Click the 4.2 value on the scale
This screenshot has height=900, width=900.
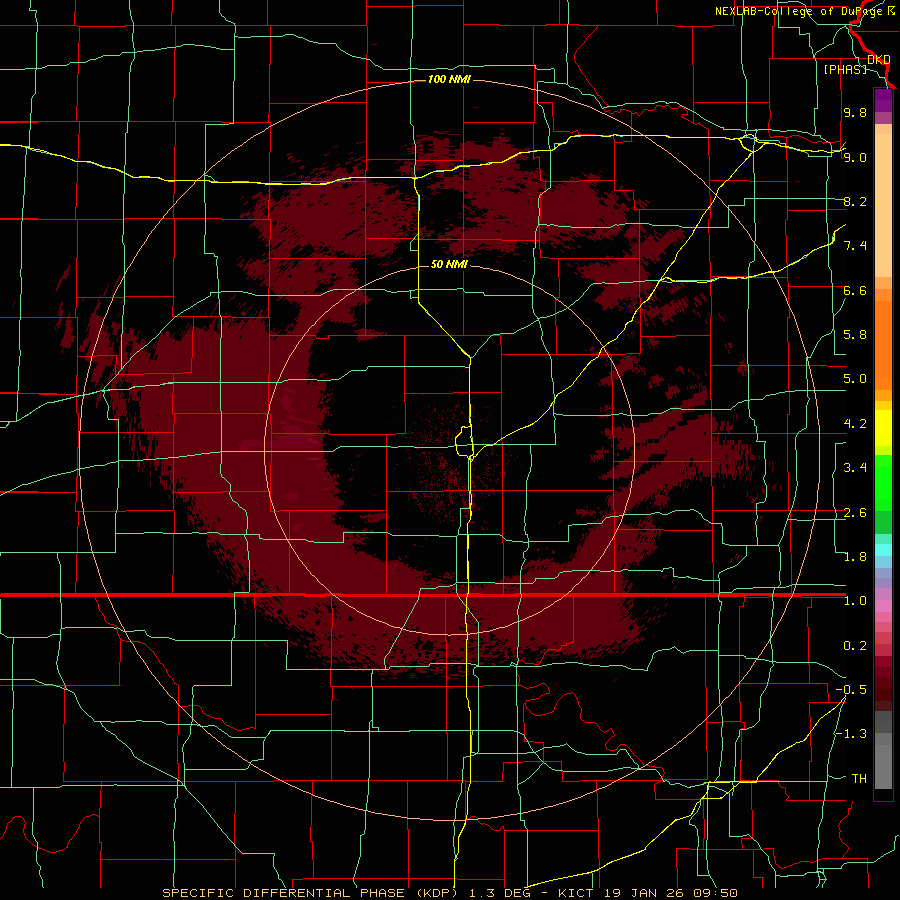pos(855,424)
